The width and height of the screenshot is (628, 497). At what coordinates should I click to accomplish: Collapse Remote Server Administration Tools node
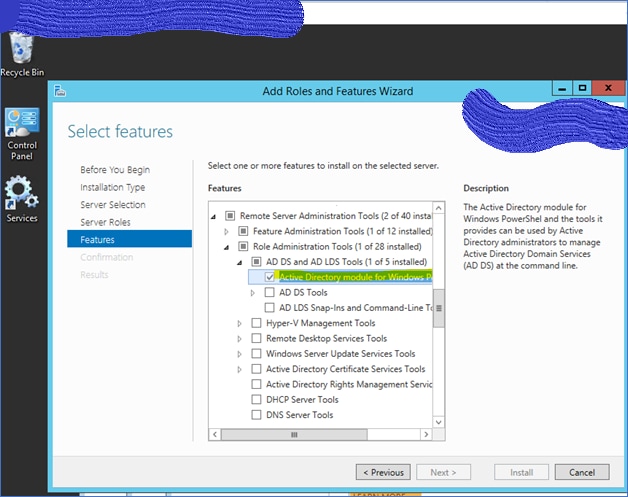[x=213, y=217]
